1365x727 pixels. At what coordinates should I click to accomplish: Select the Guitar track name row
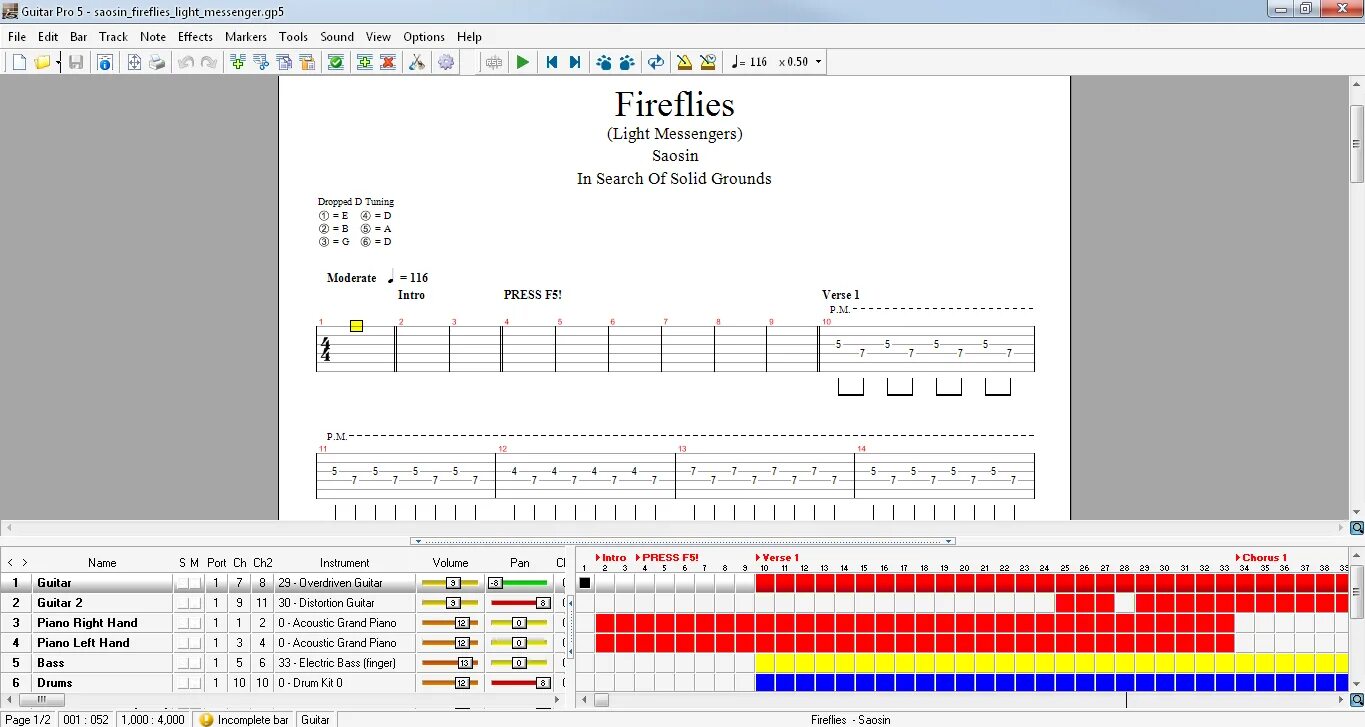(102, 583)
